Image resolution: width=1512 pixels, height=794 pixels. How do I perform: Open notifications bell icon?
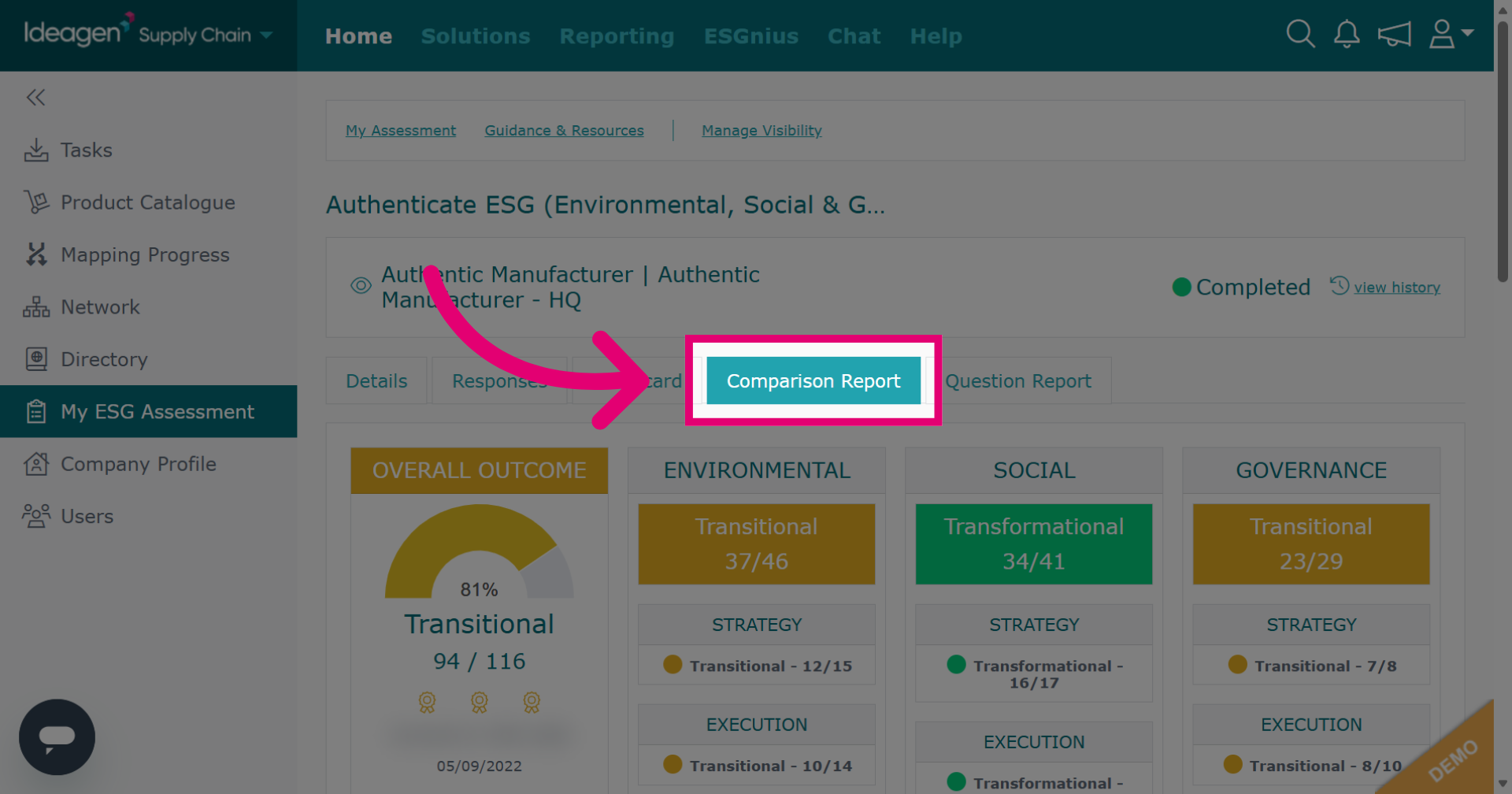coord(1347,34)
